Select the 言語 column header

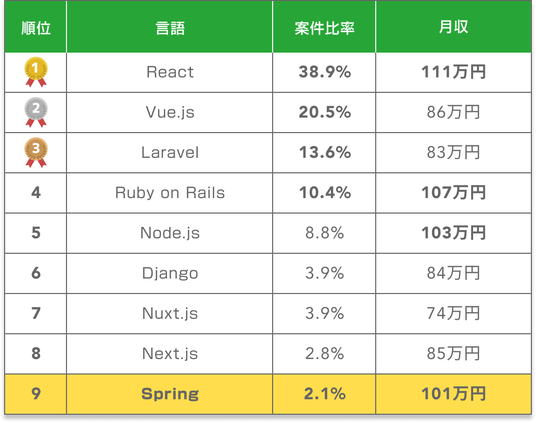[x=170, y=28]
